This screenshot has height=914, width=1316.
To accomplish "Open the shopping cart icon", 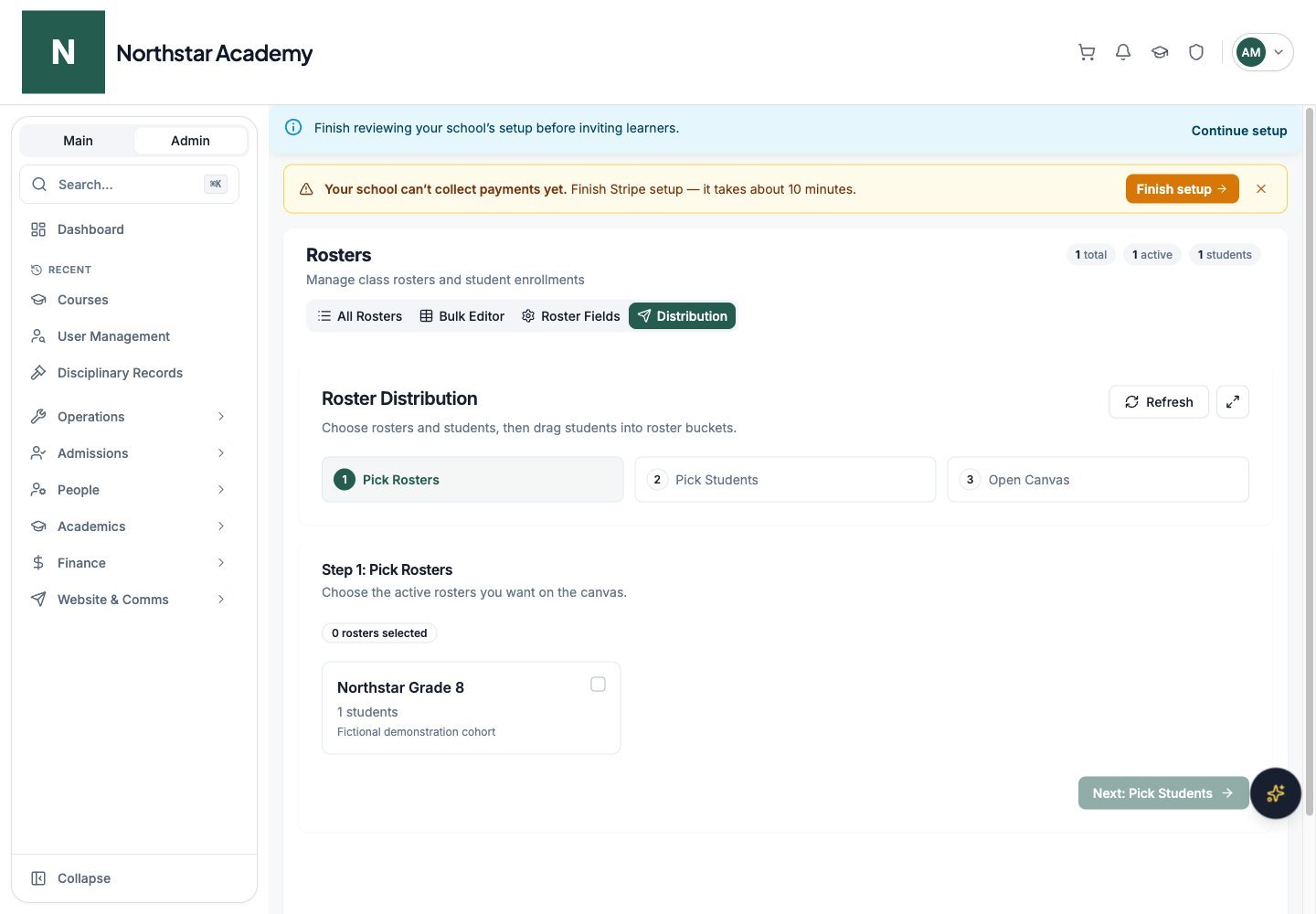I will [1087, 52].
